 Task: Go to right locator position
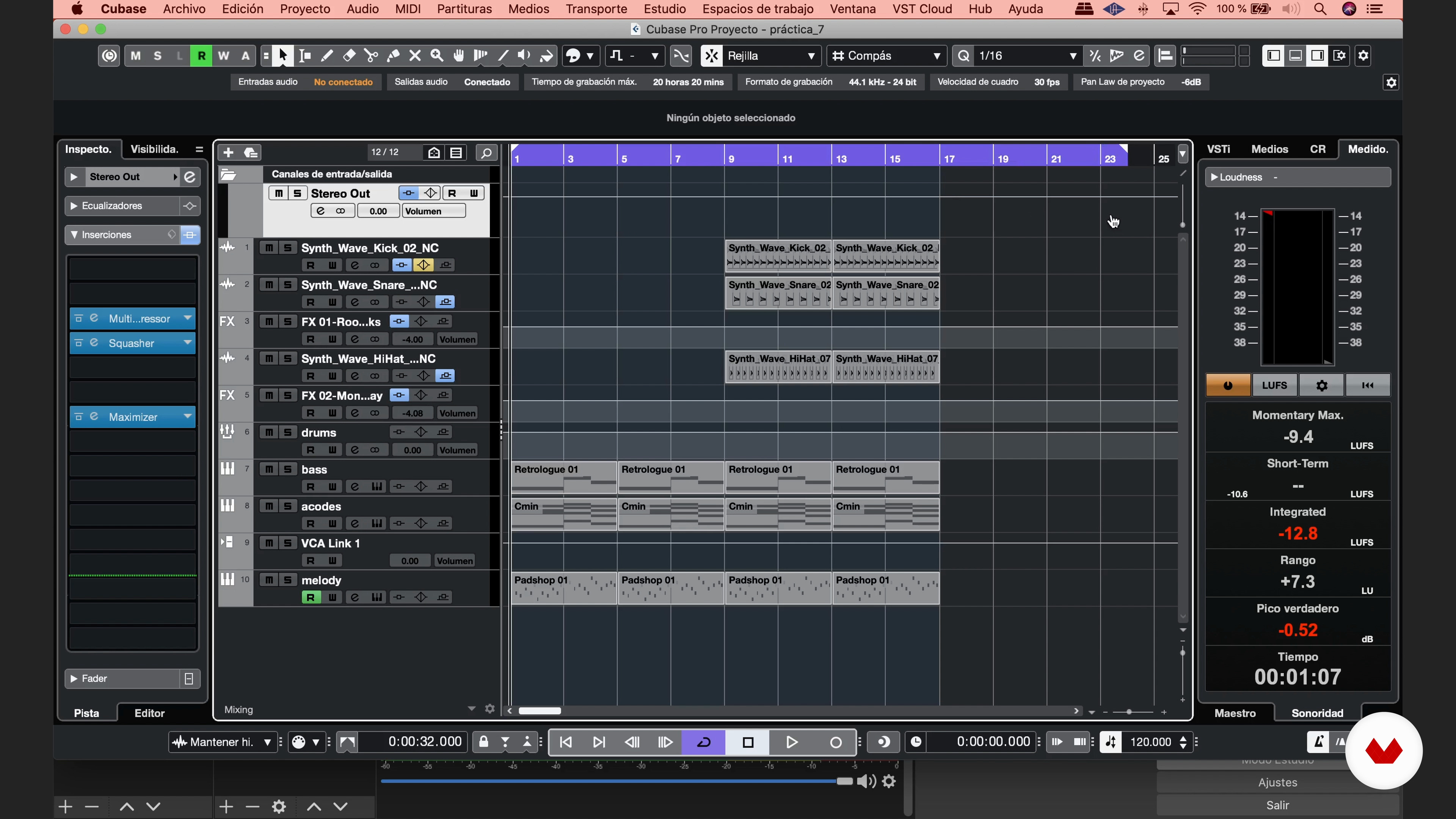click(599, 742)
